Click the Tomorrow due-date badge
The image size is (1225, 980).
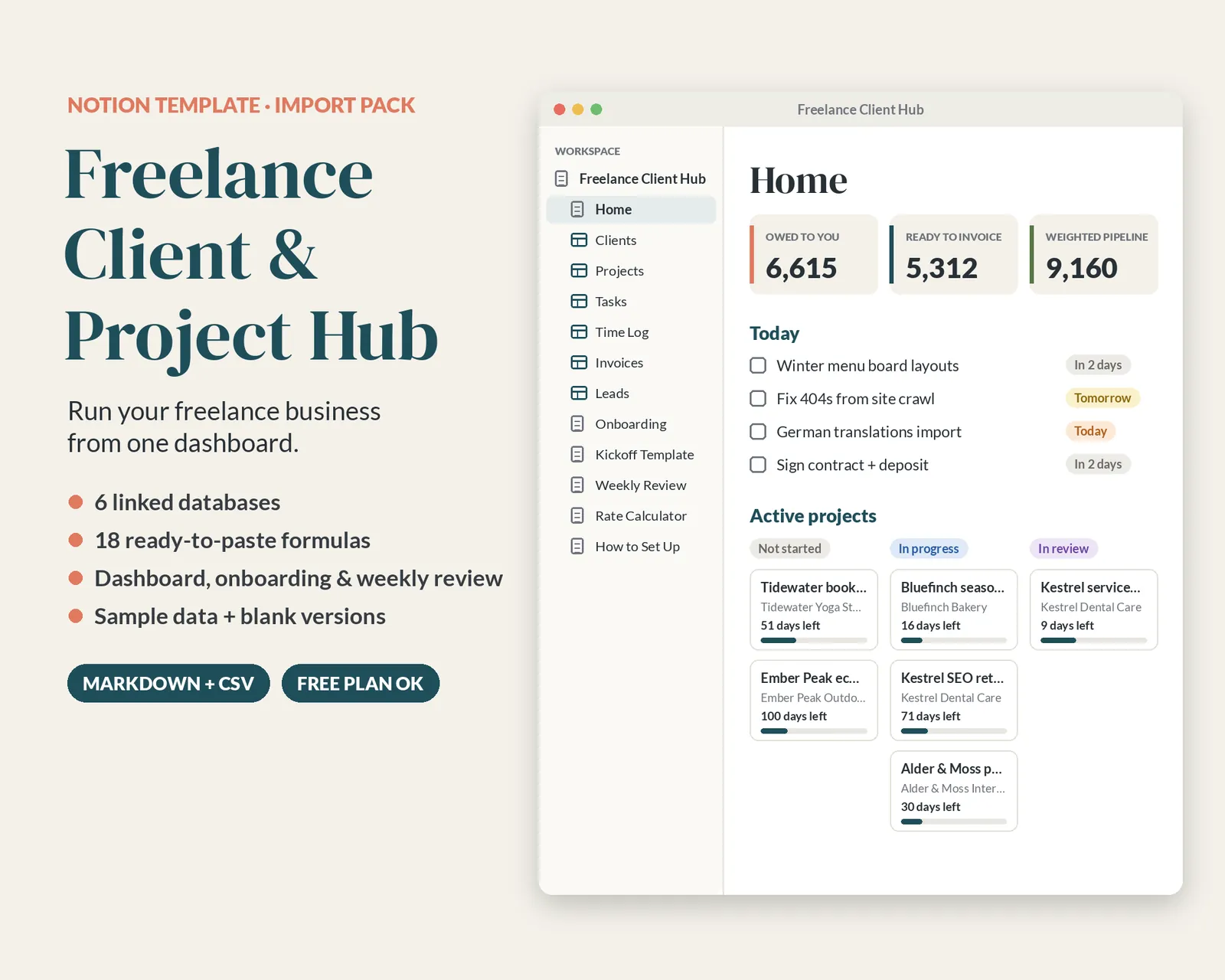(1102, 398)
